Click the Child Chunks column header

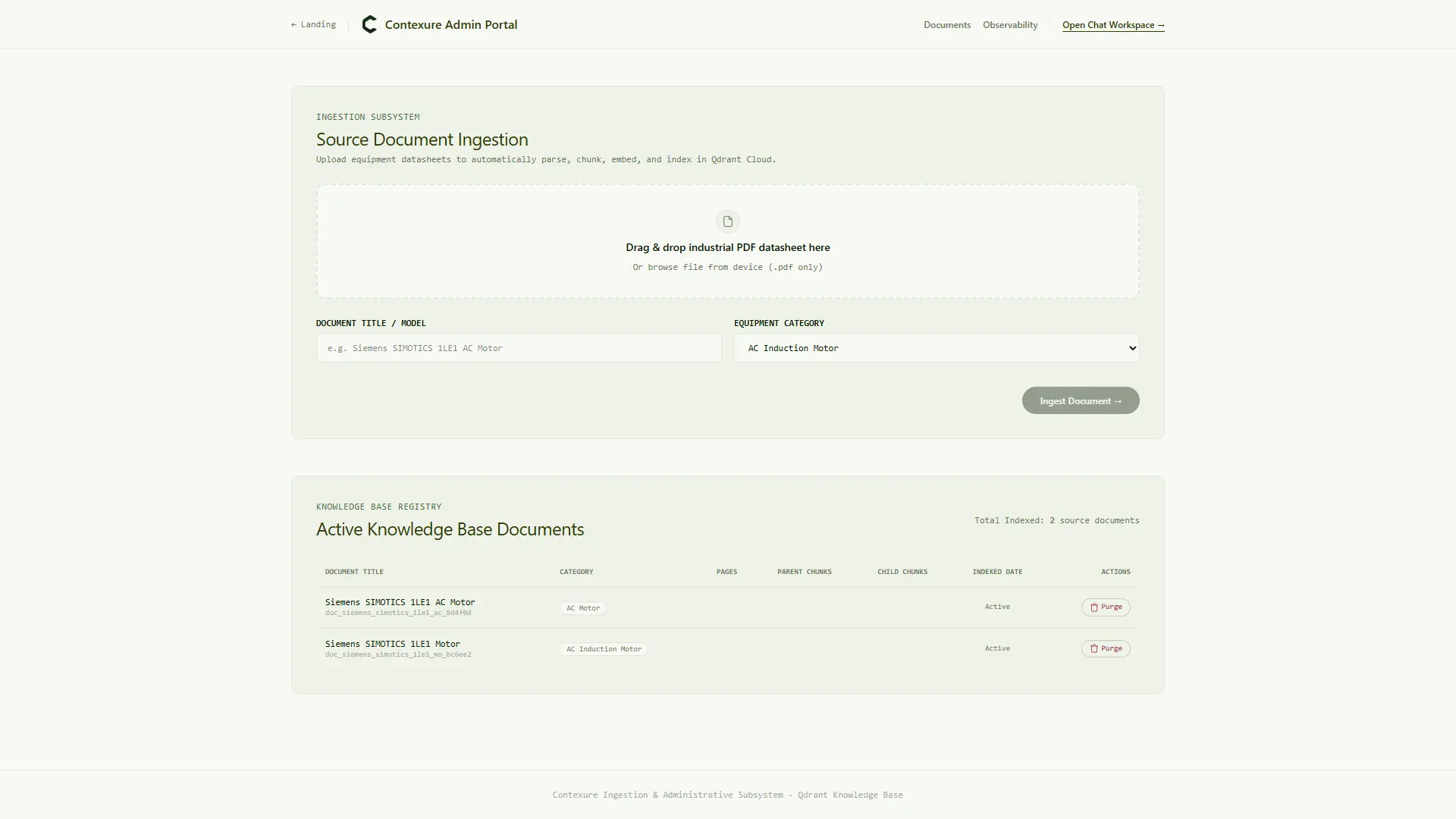[902, 572]
